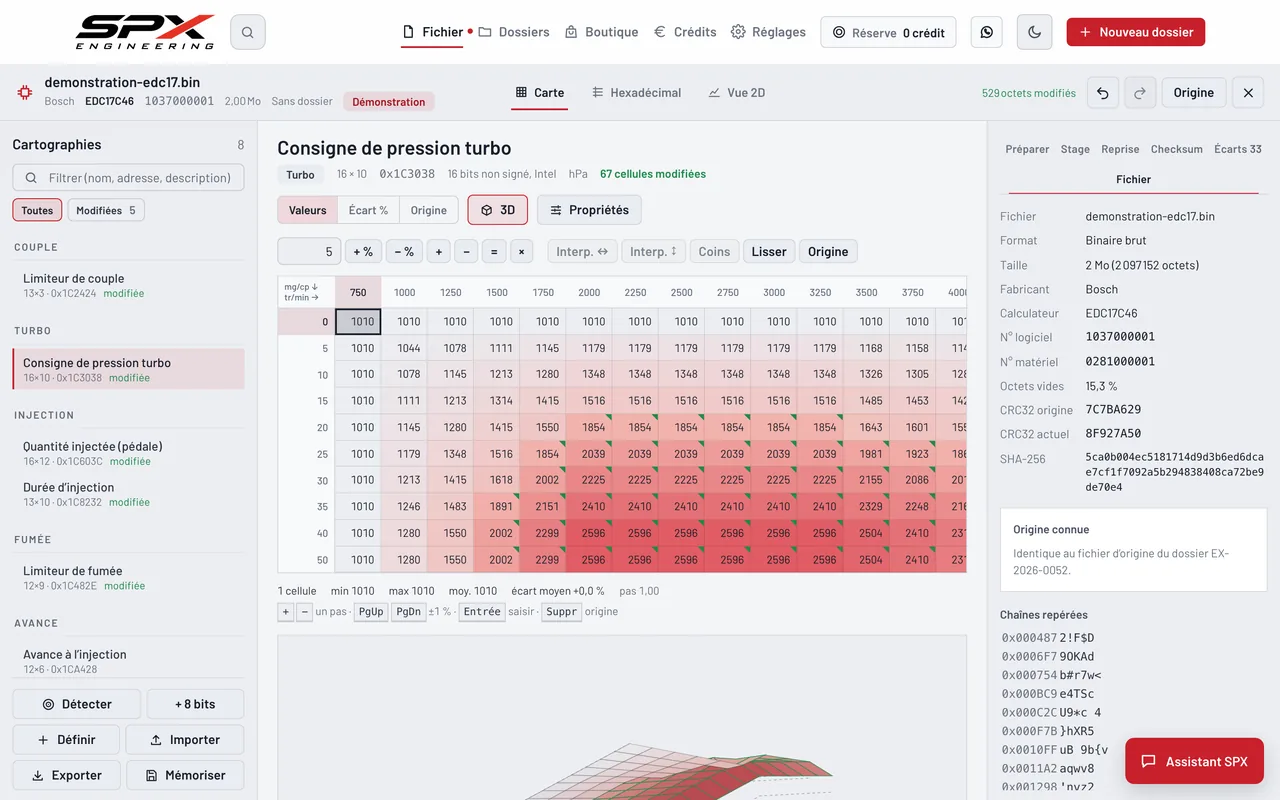Switch to the Vue 2D tab
1280x800 pixels.
tap(737, 93)
